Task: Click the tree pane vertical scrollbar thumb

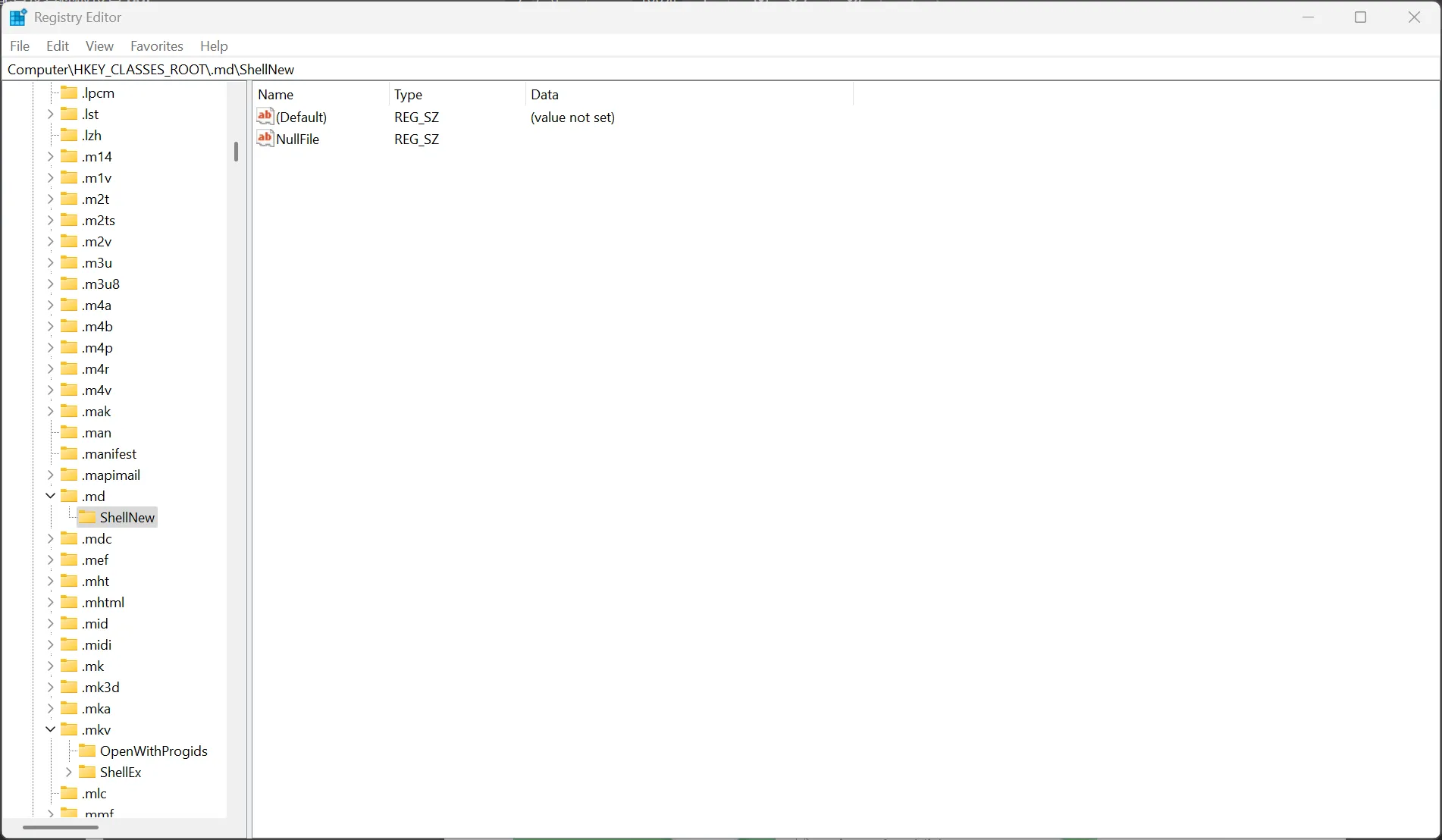Action: click(236, 152)
